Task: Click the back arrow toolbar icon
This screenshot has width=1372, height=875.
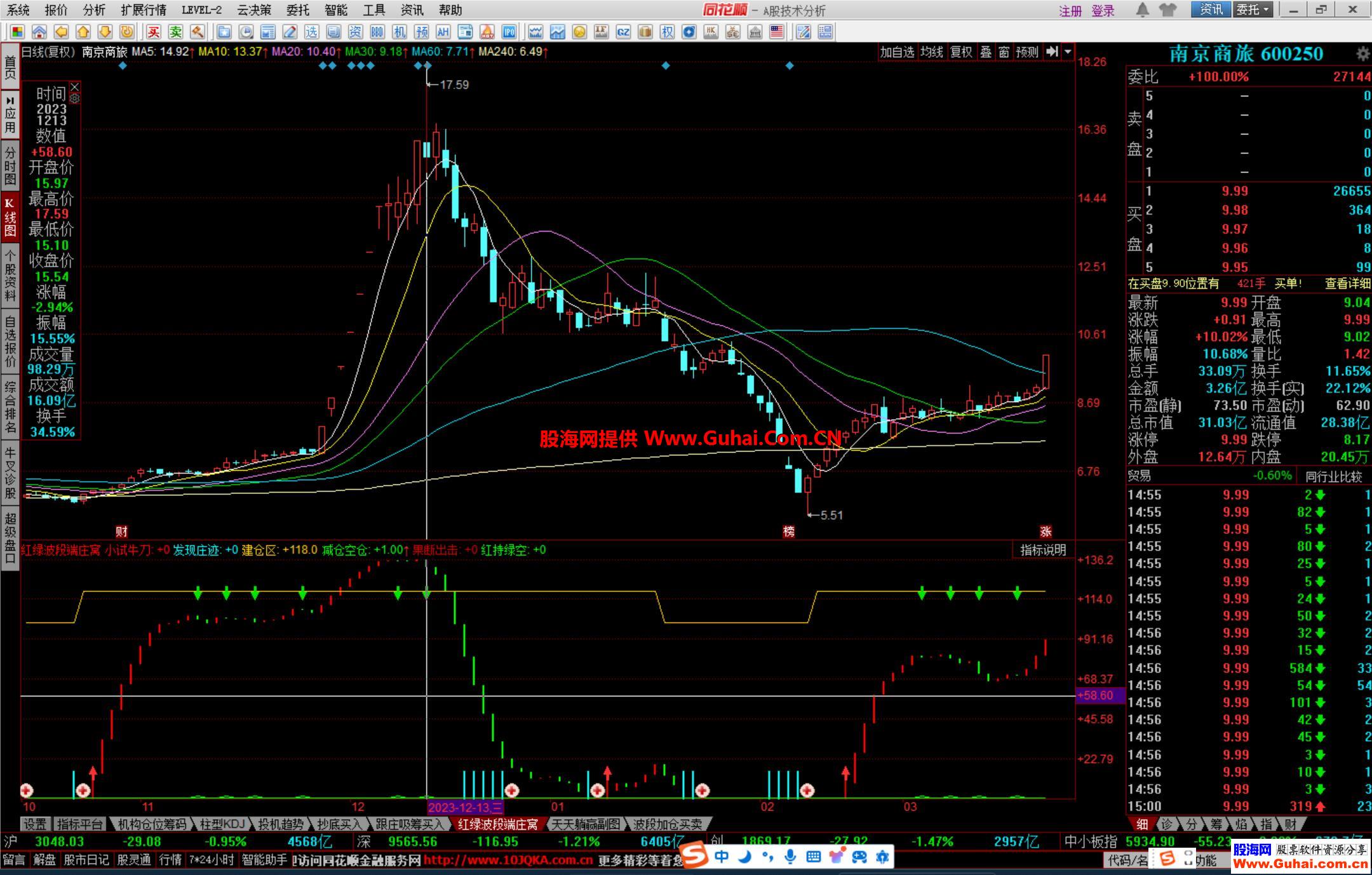Action: [x=61, y=32]
